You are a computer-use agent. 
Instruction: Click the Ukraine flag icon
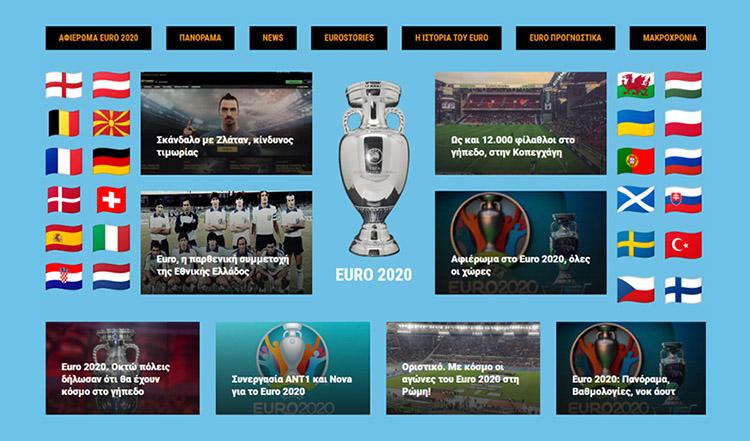[x=636, y=123]
